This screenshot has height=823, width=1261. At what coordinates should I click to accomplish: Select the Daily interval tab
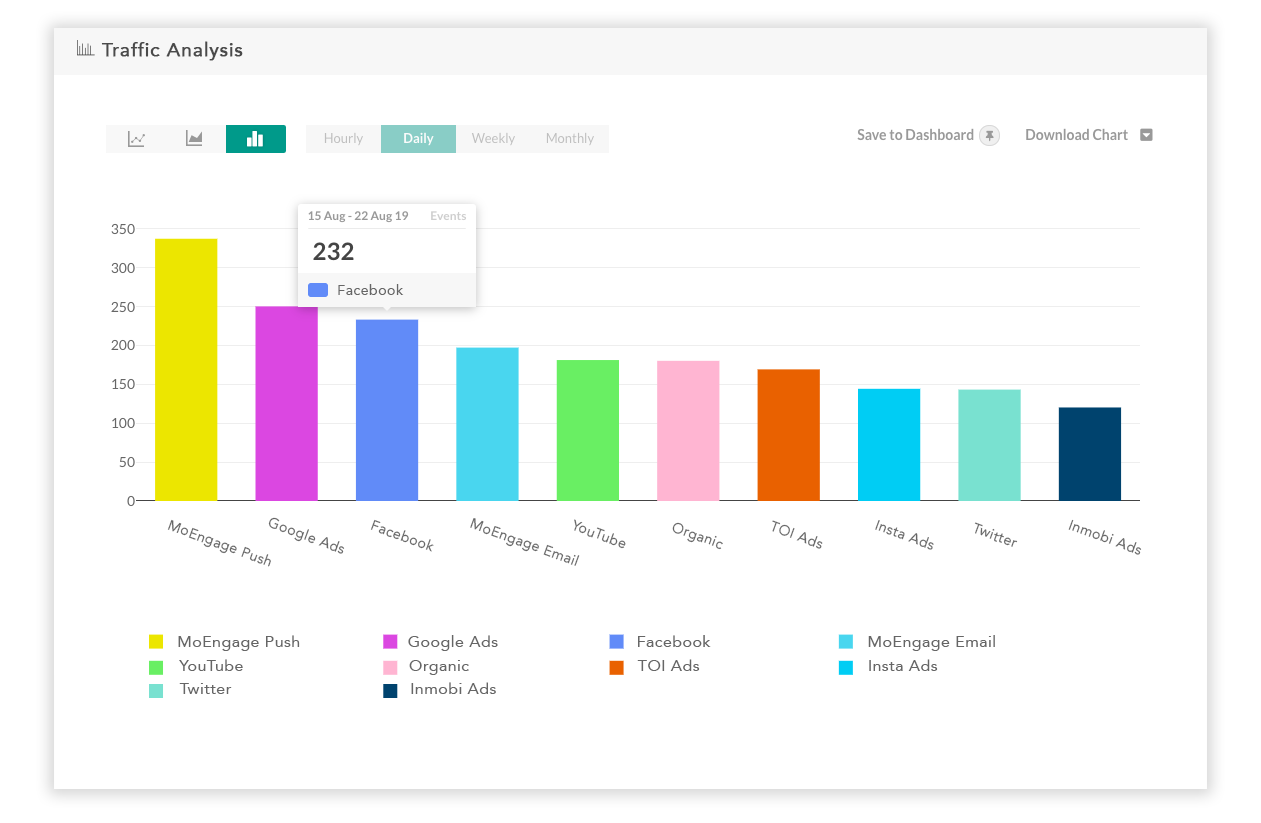pyautogui.click(x=418, y=139)
